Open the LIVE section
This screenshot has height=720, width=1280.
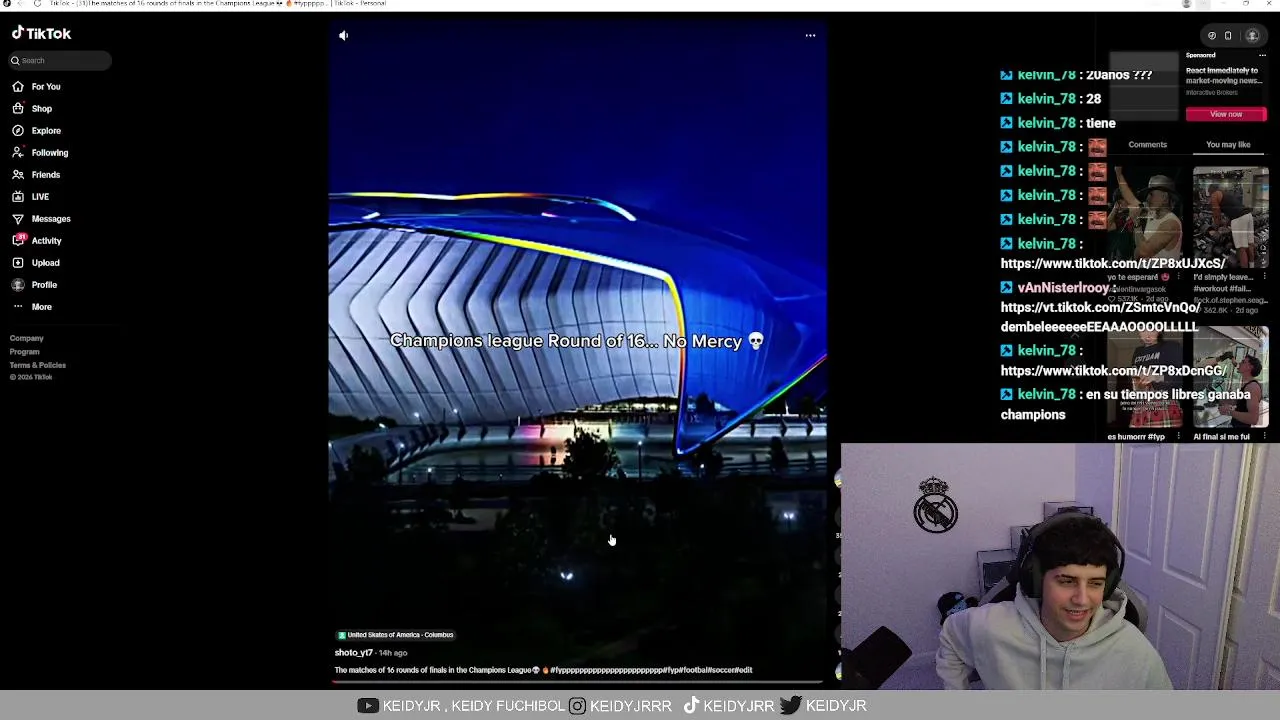tap(30, 197)
